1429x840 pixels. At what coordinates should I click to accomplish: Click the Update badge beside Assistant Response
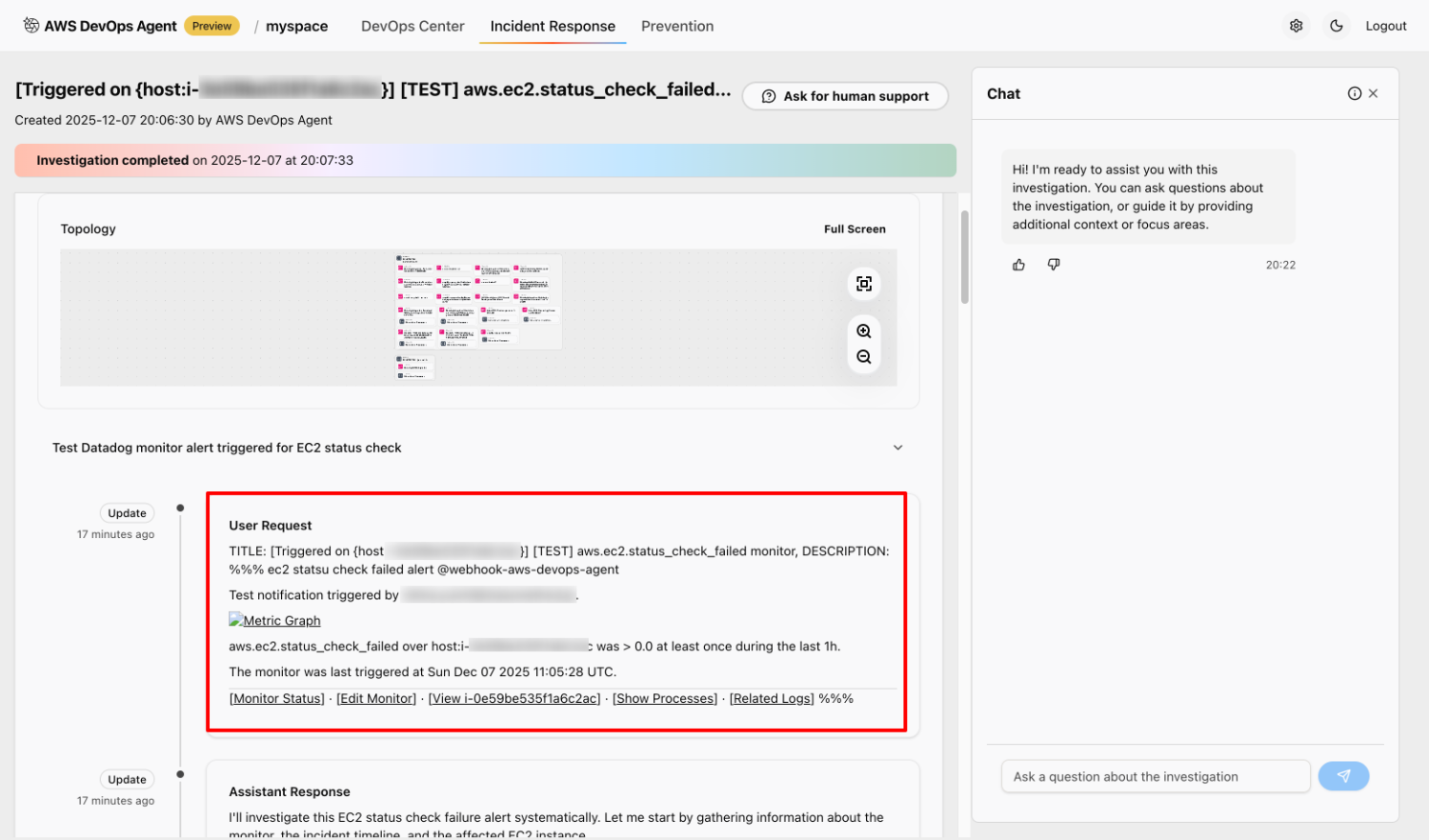pyautogui.click(x=127, y=780)
